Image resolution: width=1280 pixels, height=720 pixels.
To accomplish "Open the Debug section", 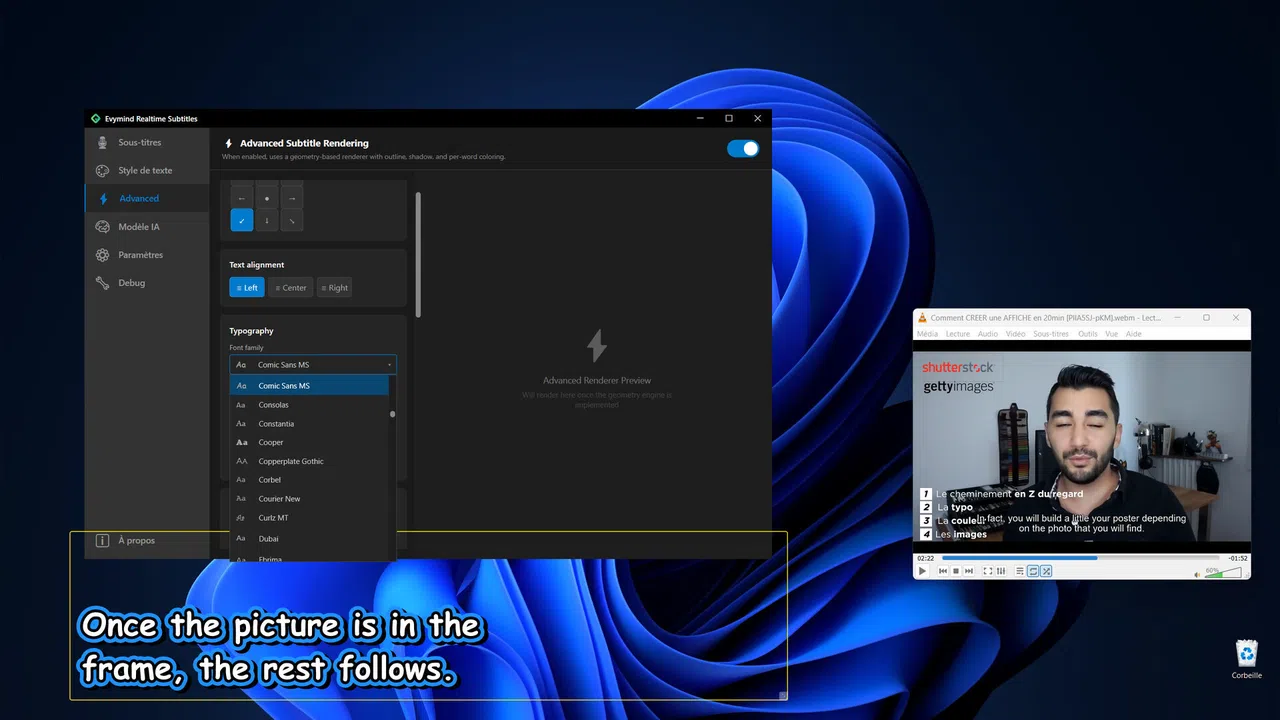I will 147,283.
